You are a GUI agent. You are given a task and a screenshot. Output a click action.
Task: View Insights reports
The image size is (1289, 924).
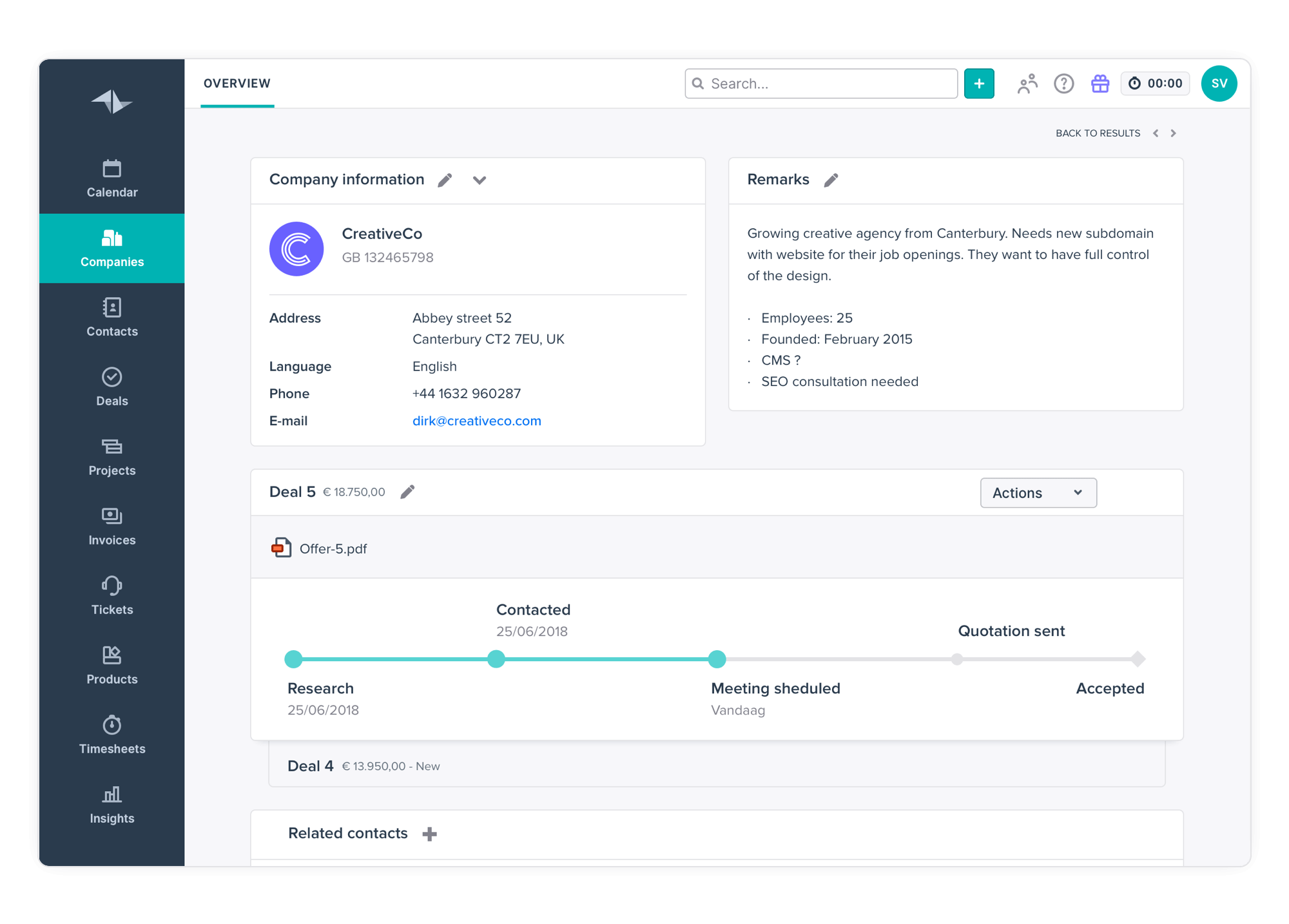[111, 805]
